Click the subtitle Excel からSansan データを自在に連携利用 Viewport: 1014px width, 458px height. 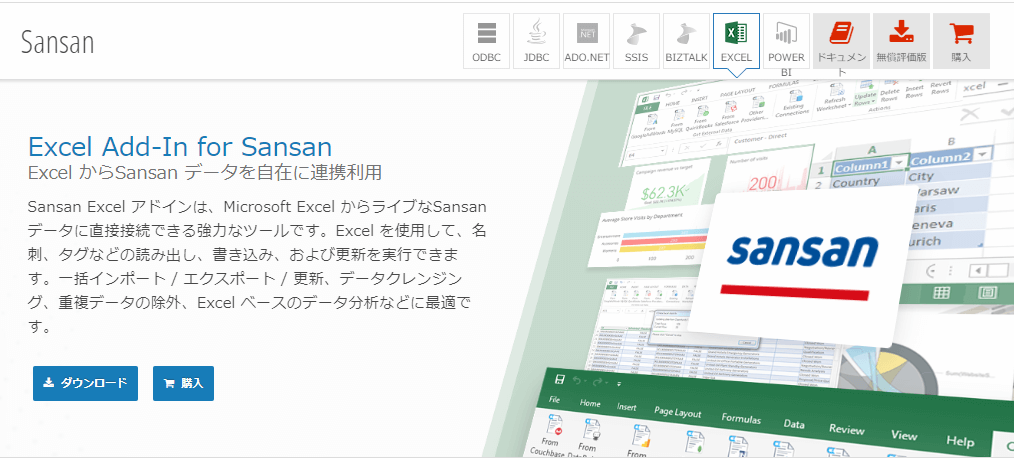pos(205,173)
